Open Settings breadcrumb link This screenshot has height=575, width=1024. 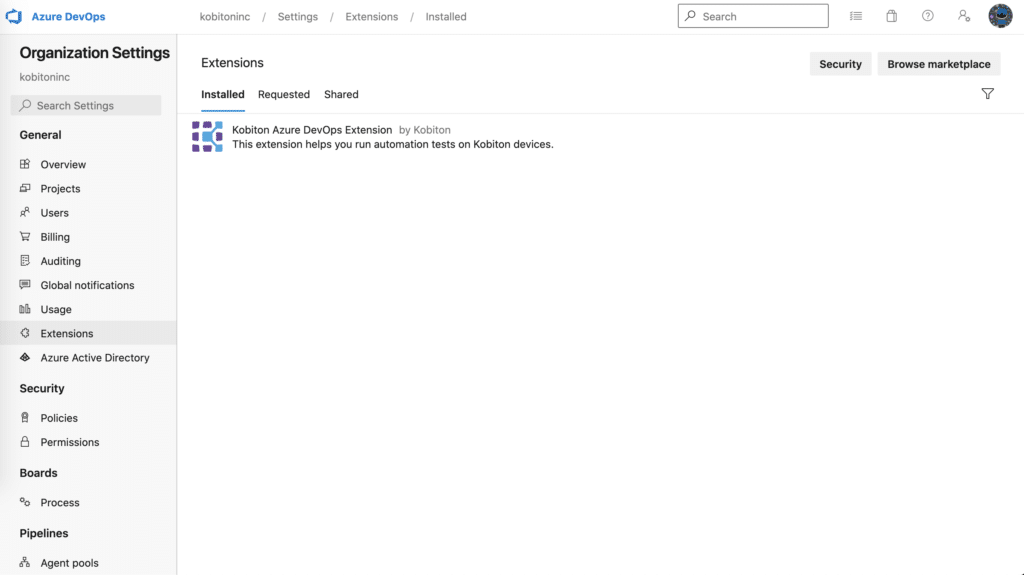click(x=298, y=17)
